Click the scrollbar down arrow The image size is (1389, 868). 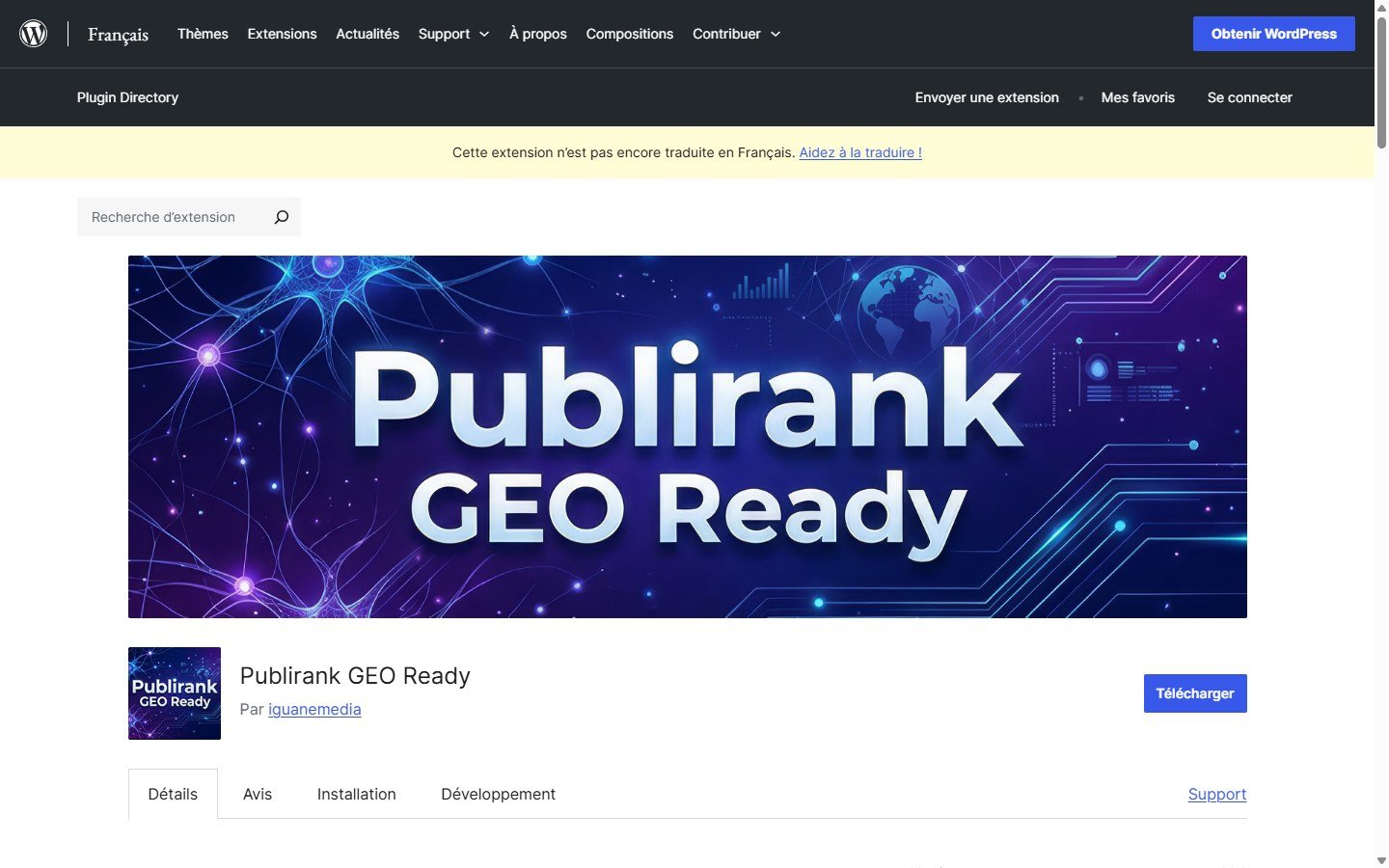point(1381,860)
